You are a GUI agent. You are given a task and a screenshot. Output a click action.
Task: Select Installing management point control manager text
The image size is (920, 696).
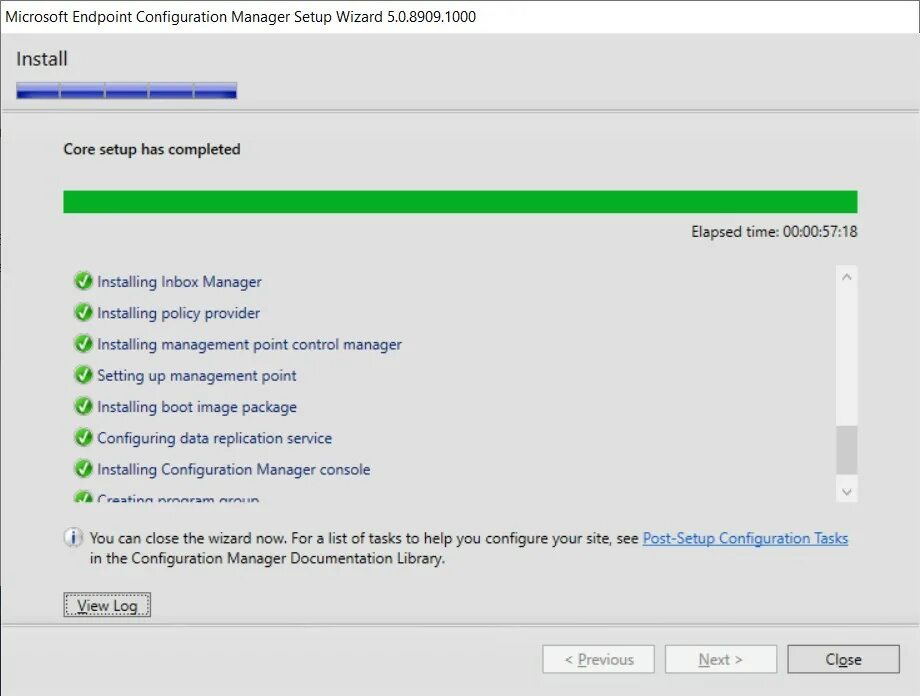coord(249,344)
